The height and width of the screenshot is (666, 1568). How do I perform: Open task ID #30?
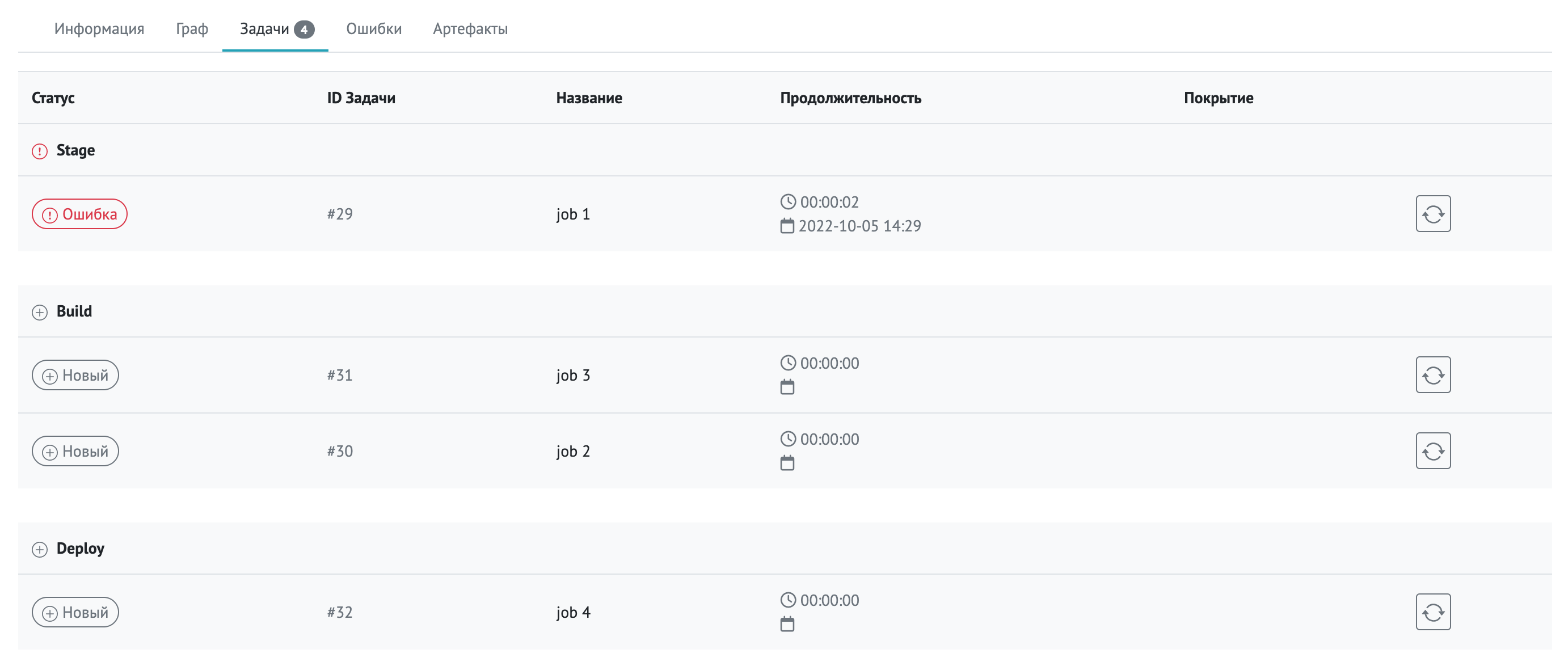pyautogui.click(x=340, y=451)
